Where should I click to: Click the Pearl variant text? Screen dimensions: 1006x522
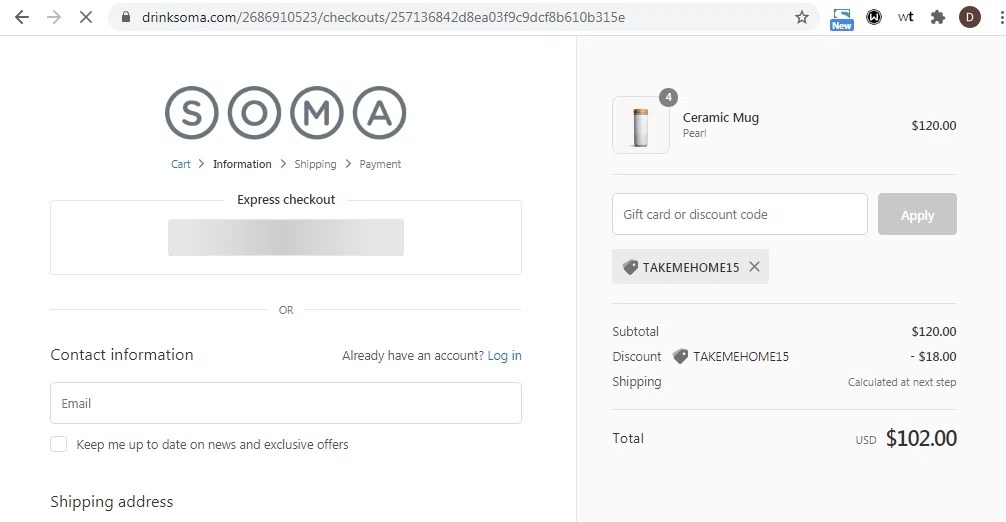tap(694, 133)
